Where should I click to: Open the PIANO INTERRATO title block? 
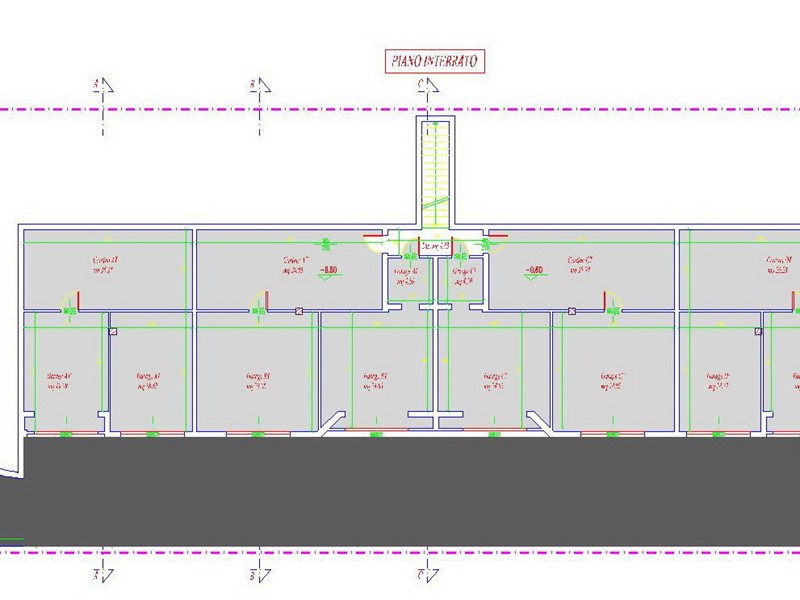437,60
